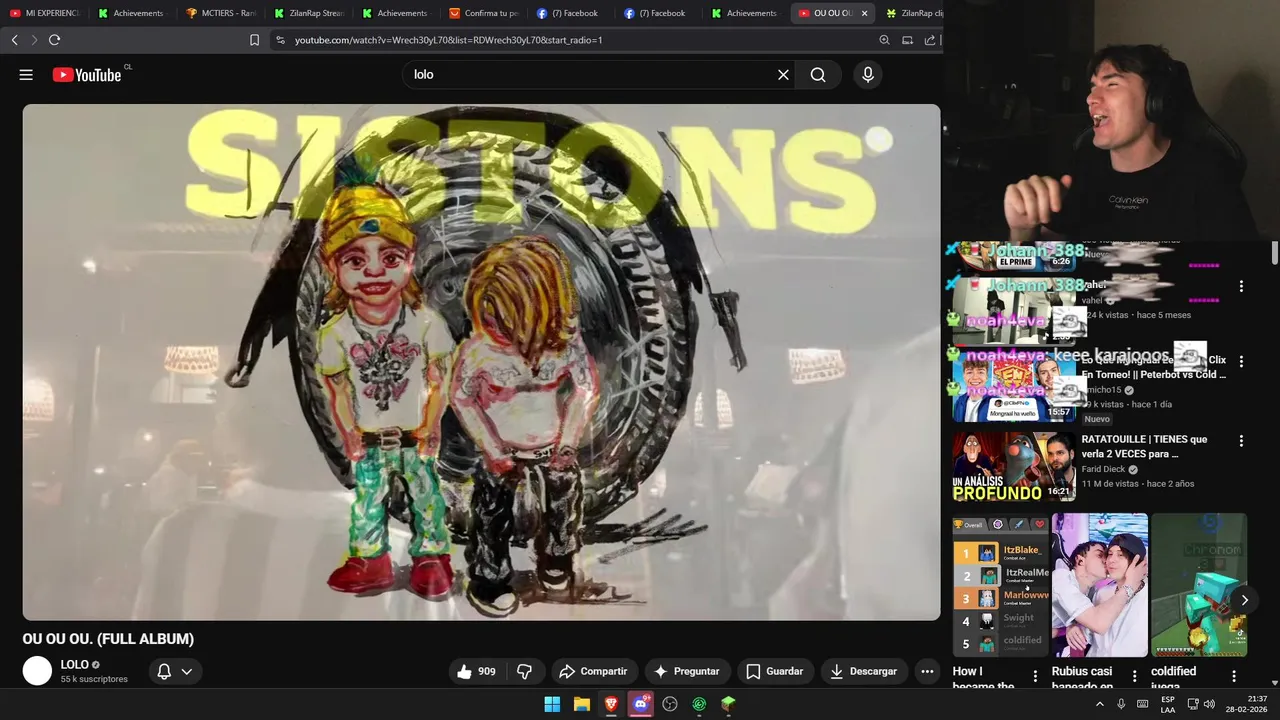This screenshot has height=720, width=1280.
Task: Click the Guardar button
Action: (x=774, y=671)
